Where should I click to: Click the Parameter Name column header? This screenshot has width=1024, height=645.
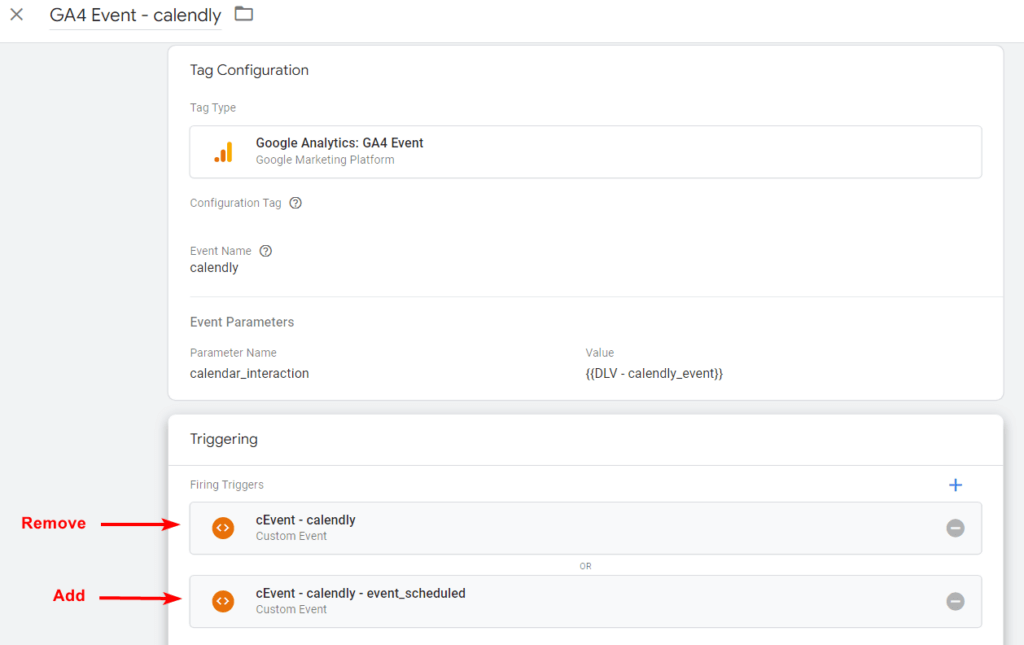233,353
